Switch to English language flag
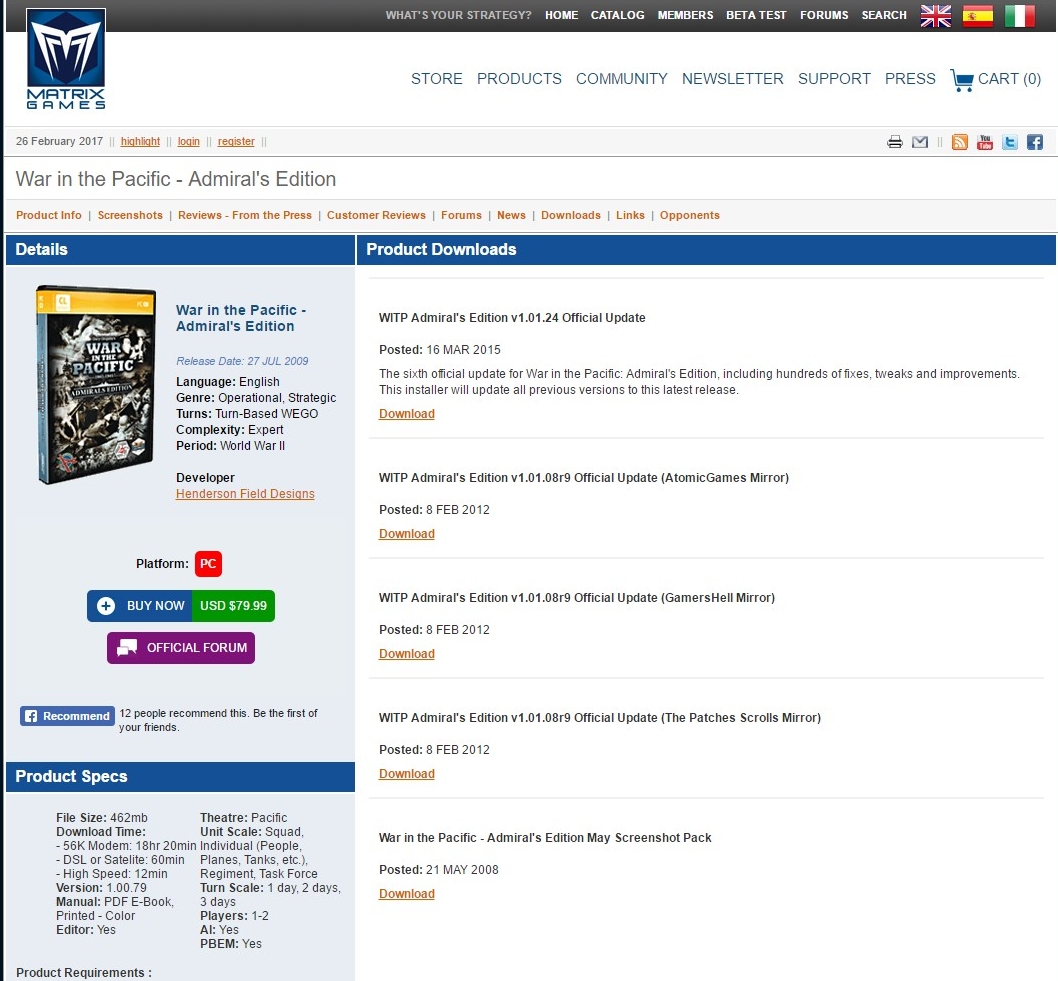Screen dimensions: 1058x981 point(936,16)
